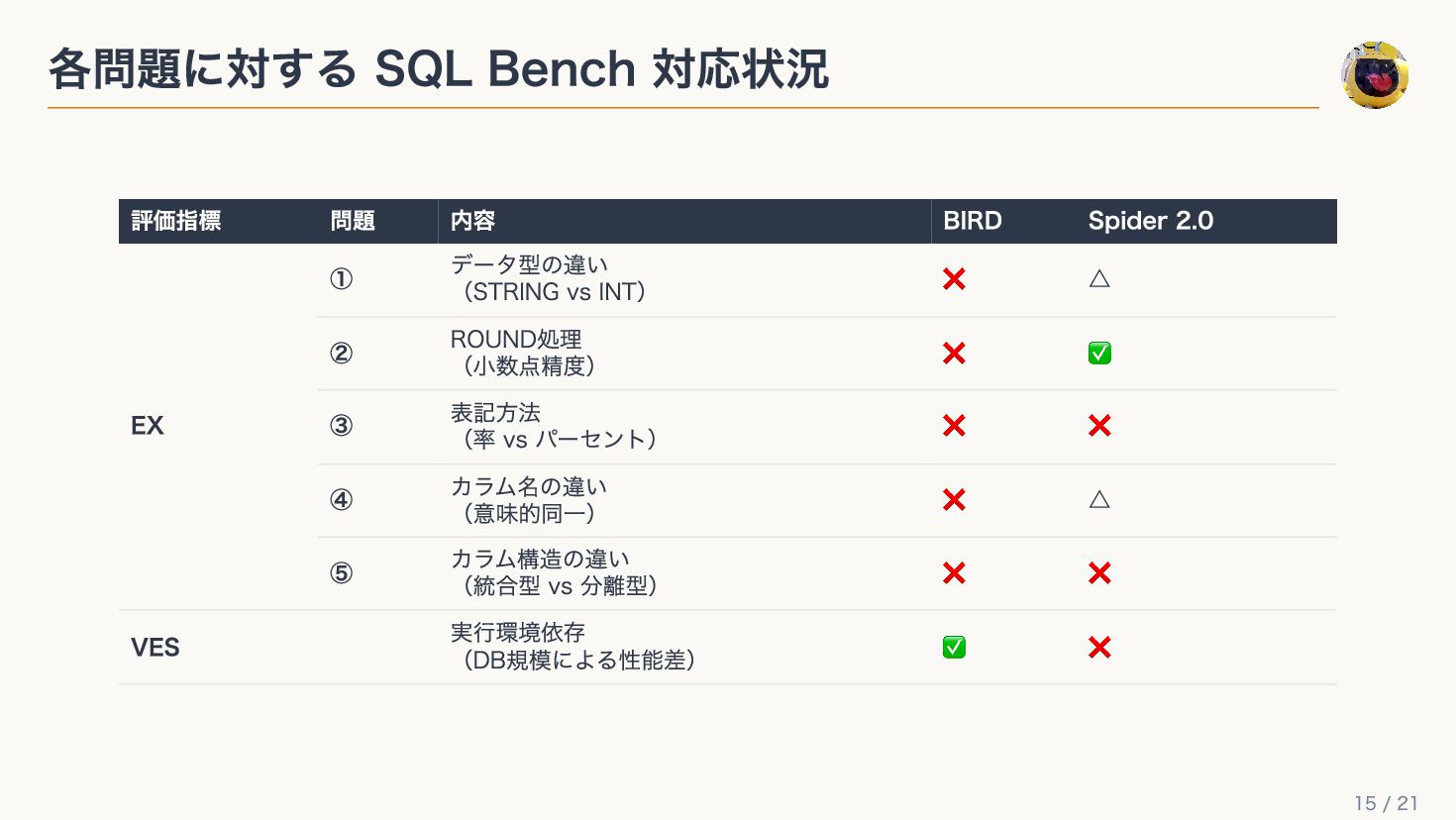Click the Spider 2.0 column header
Image resolution: width=1456 pixels, height=820 pixels.
(x=1151, y=221)
